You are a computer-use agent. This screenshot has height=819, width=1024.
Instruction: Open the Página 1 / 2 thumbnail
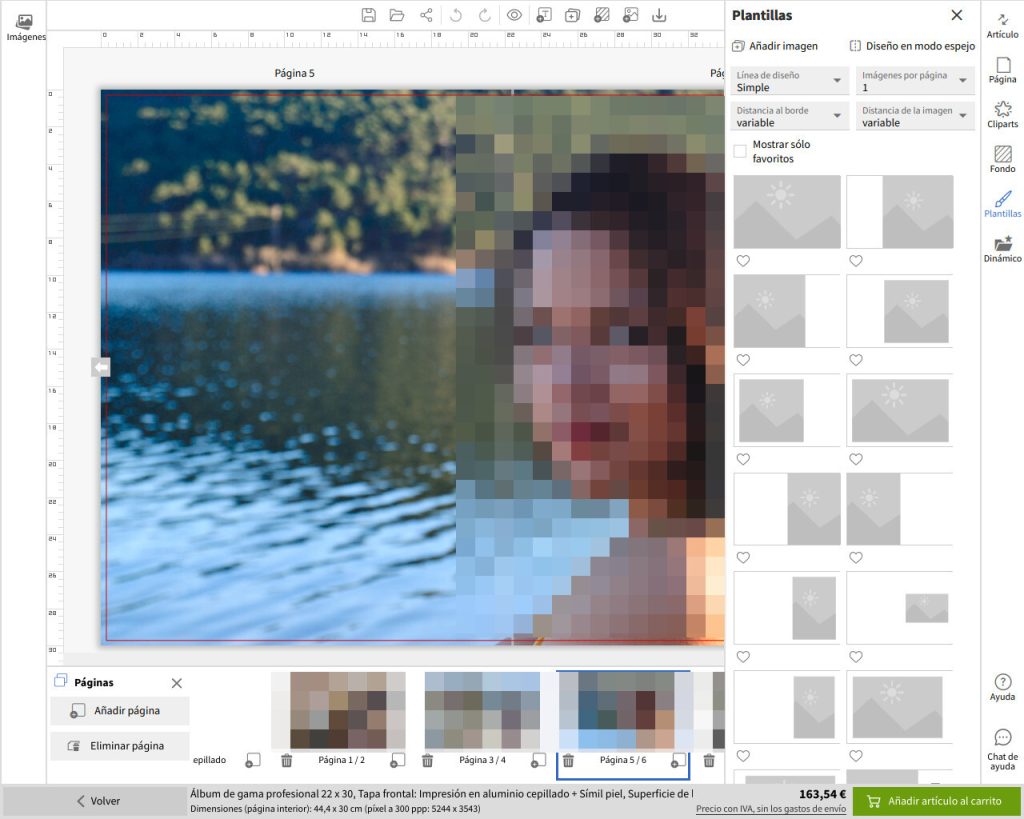pos(338,710)
